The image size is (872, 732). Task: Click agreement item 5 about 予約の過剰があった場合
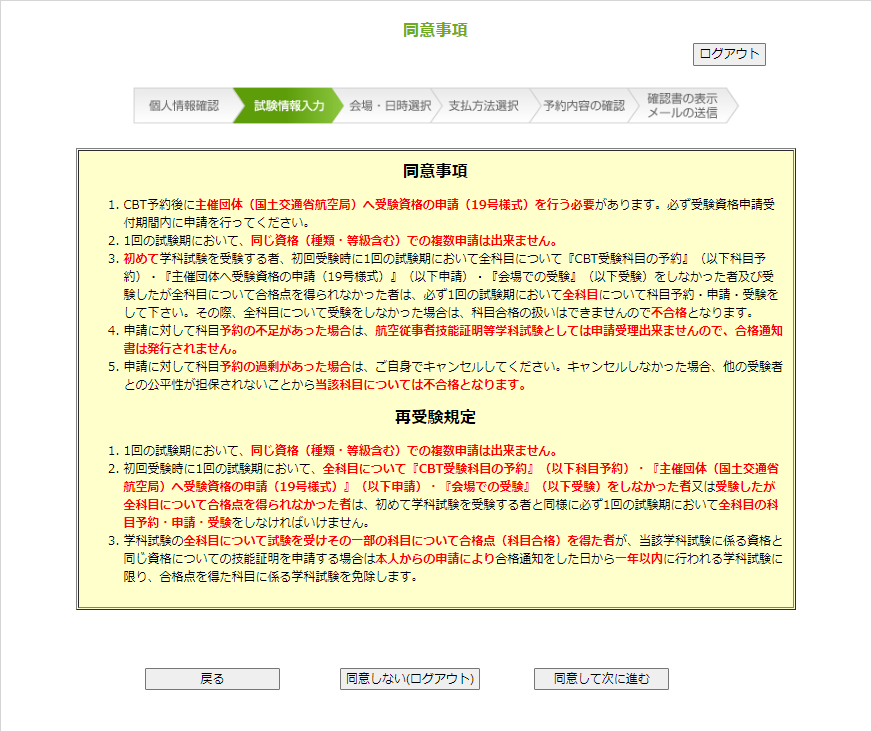coord(453,375)
